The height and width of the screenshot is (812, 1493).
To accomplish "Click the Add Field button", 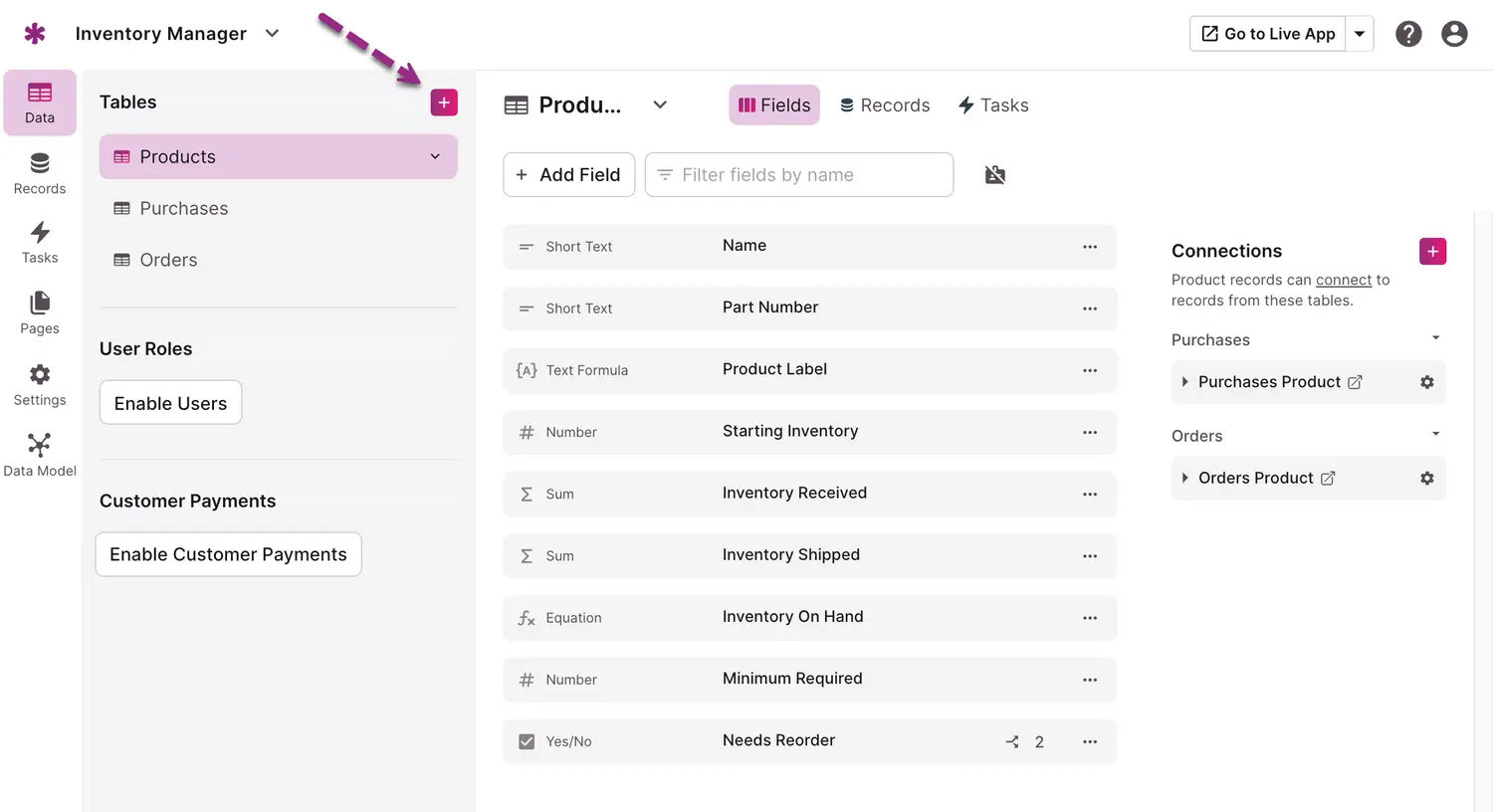I will click(568, 175).
